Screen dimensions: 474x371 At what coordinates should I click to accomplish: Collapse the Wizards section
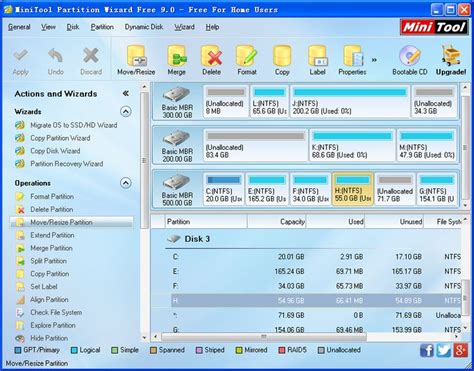coord(126,111)
